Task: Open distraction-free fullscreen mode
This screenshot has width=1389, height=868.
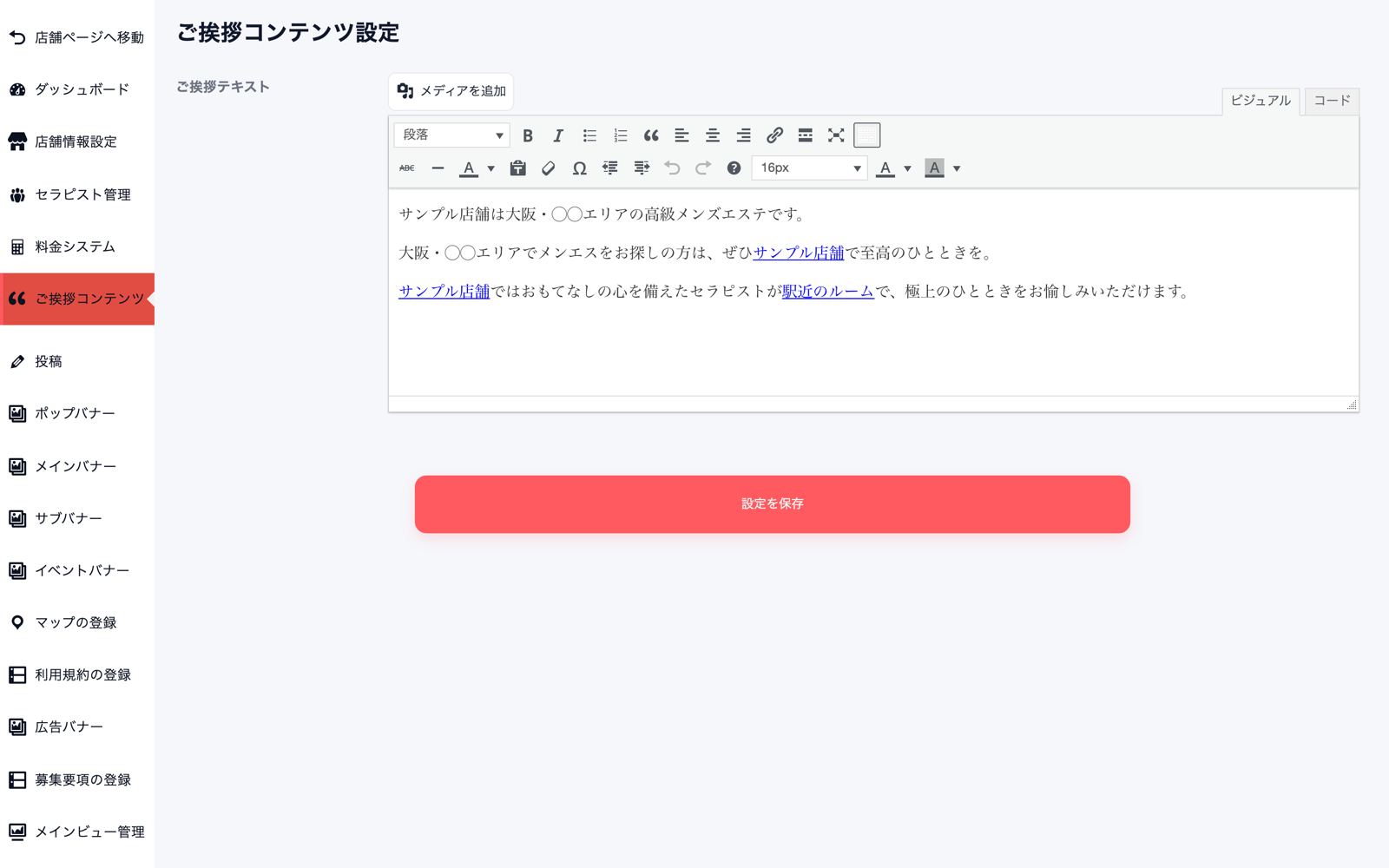Action: point(836,135)
